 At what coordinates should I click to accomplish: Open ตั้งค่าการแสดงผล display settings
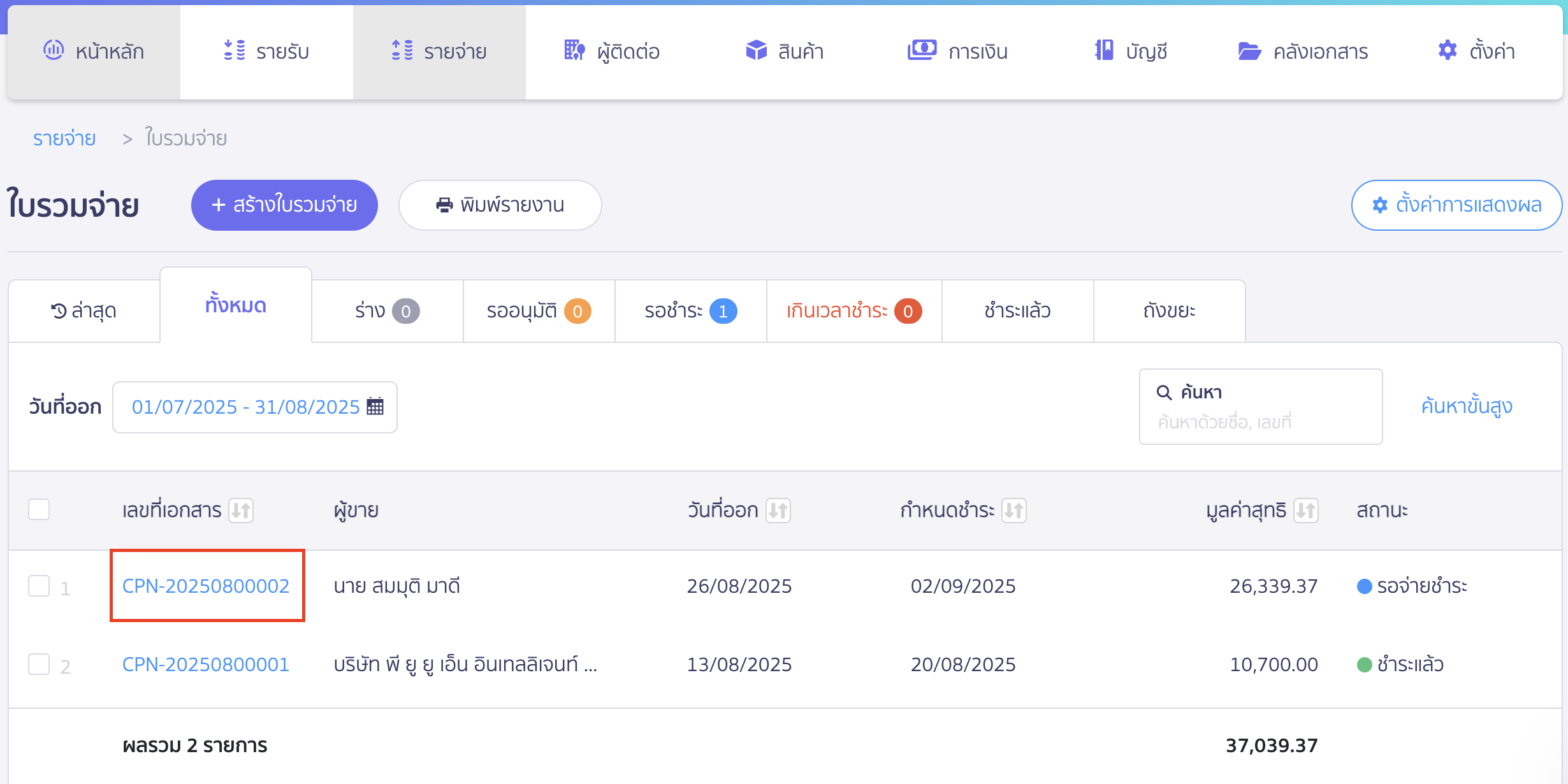pyautogui.click(x=1456, y=205)
